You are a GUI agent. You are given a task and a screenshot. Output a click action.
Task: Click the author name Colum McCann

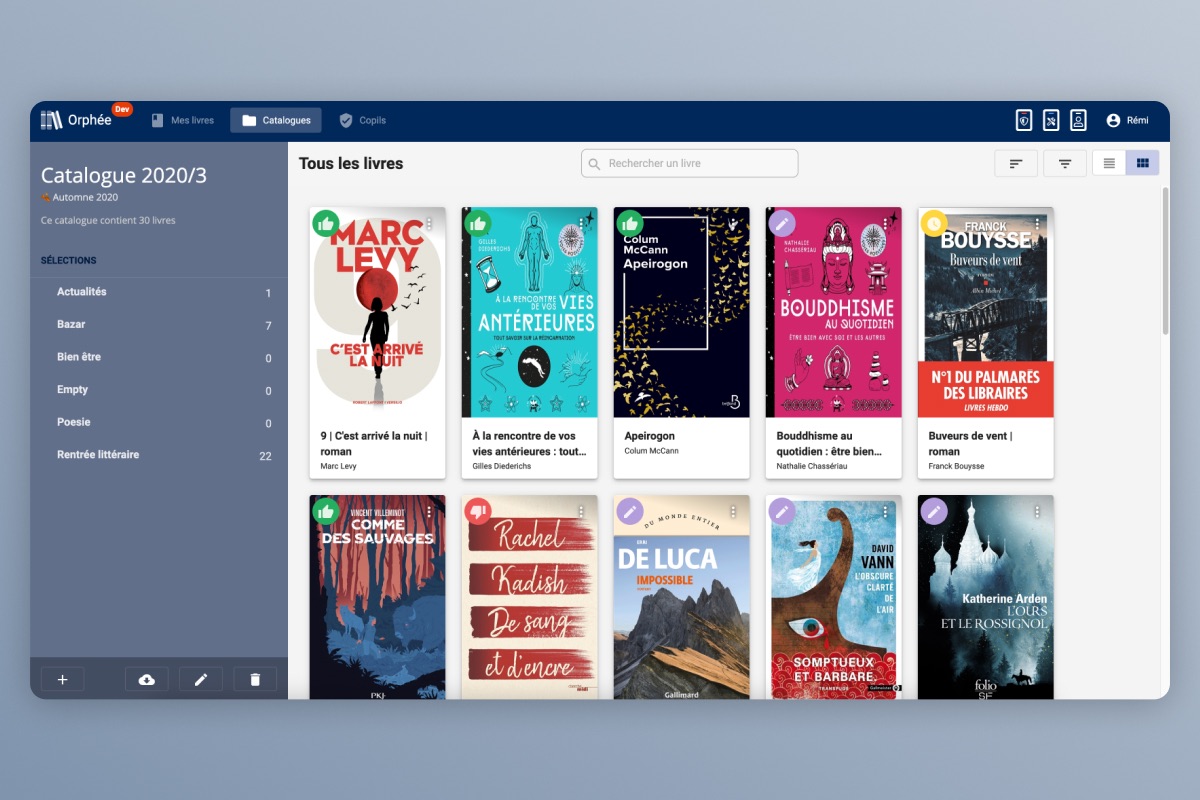coord(652,451)
